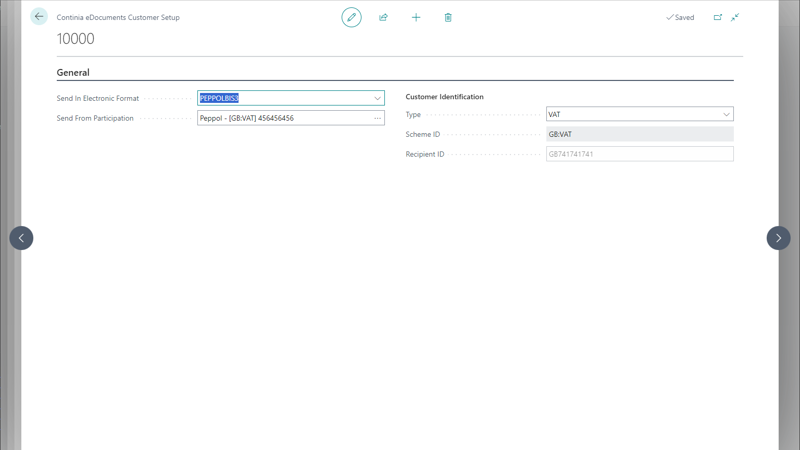Viewport: 800px width, 450px height.
Task: Click the Send From Participation field
Action: (x=282, y=118)
